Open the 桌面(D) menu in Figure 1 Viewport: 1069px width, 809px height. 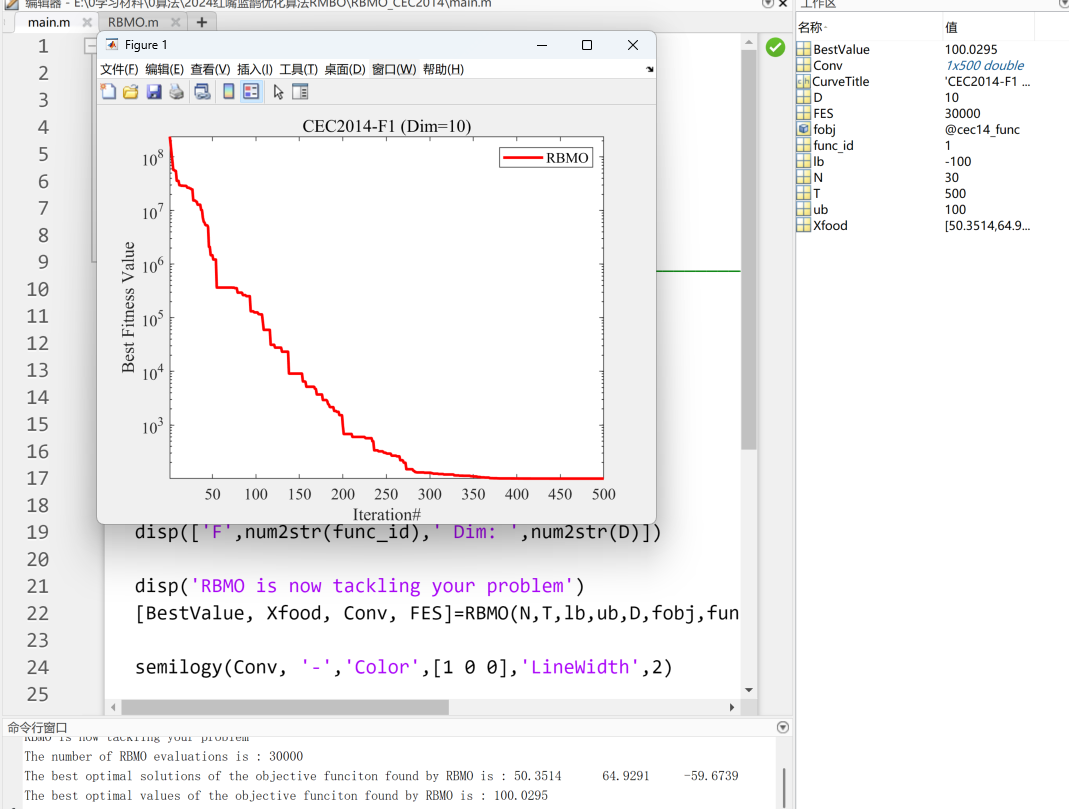click(345, 70)
